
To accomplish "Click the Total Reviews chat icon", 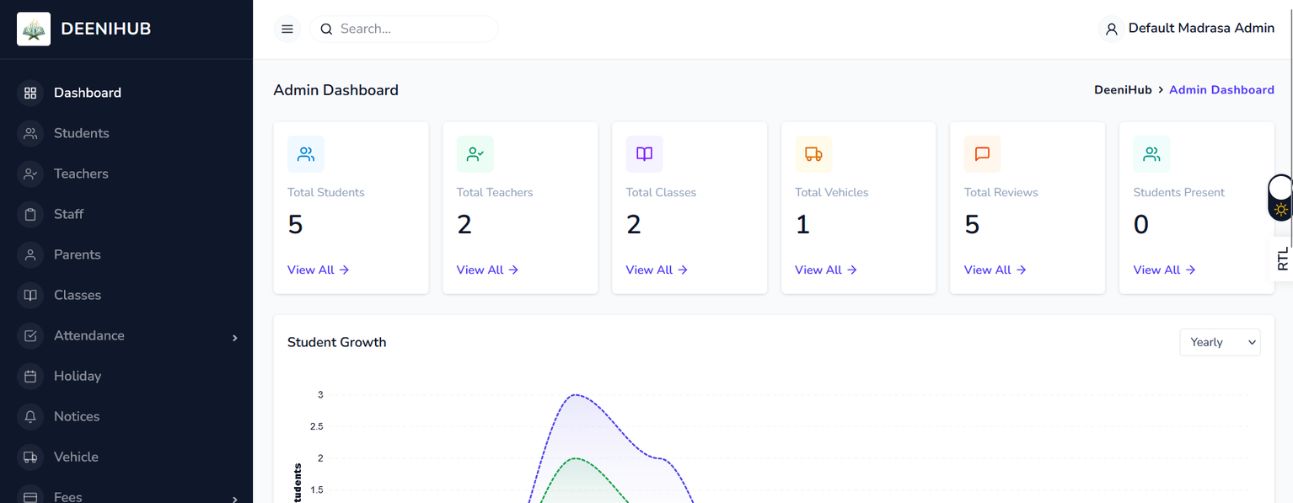I will (982, 154).
